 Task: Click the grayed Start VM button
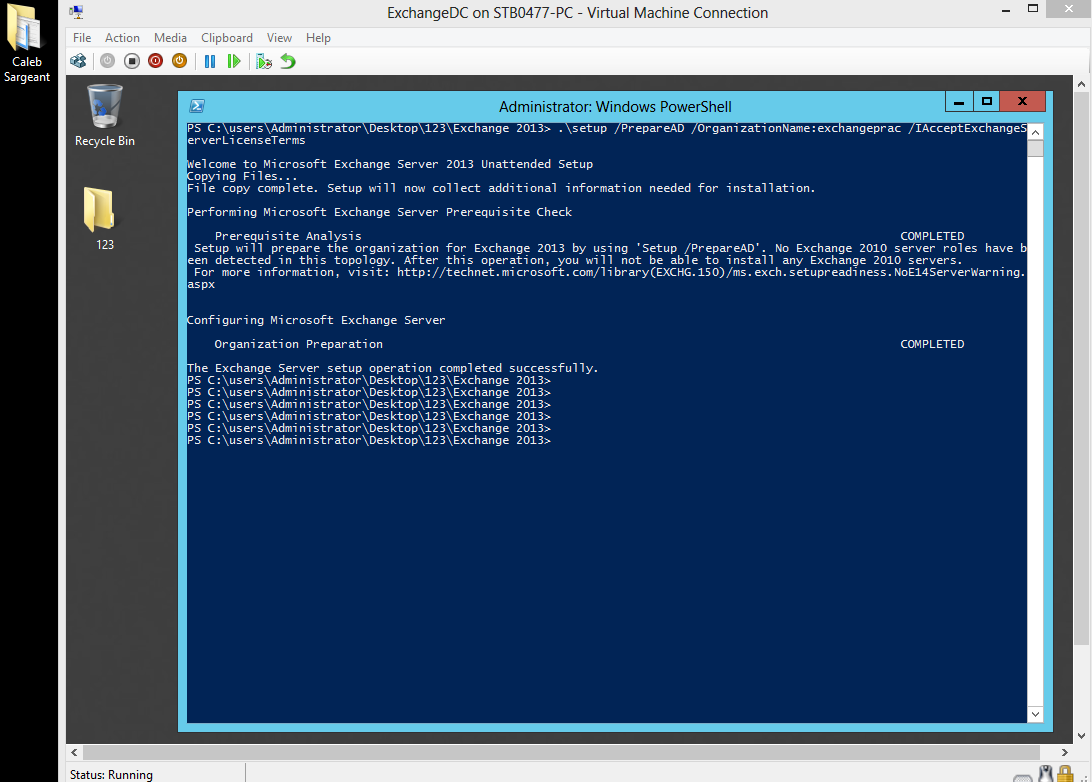point(107,61)
